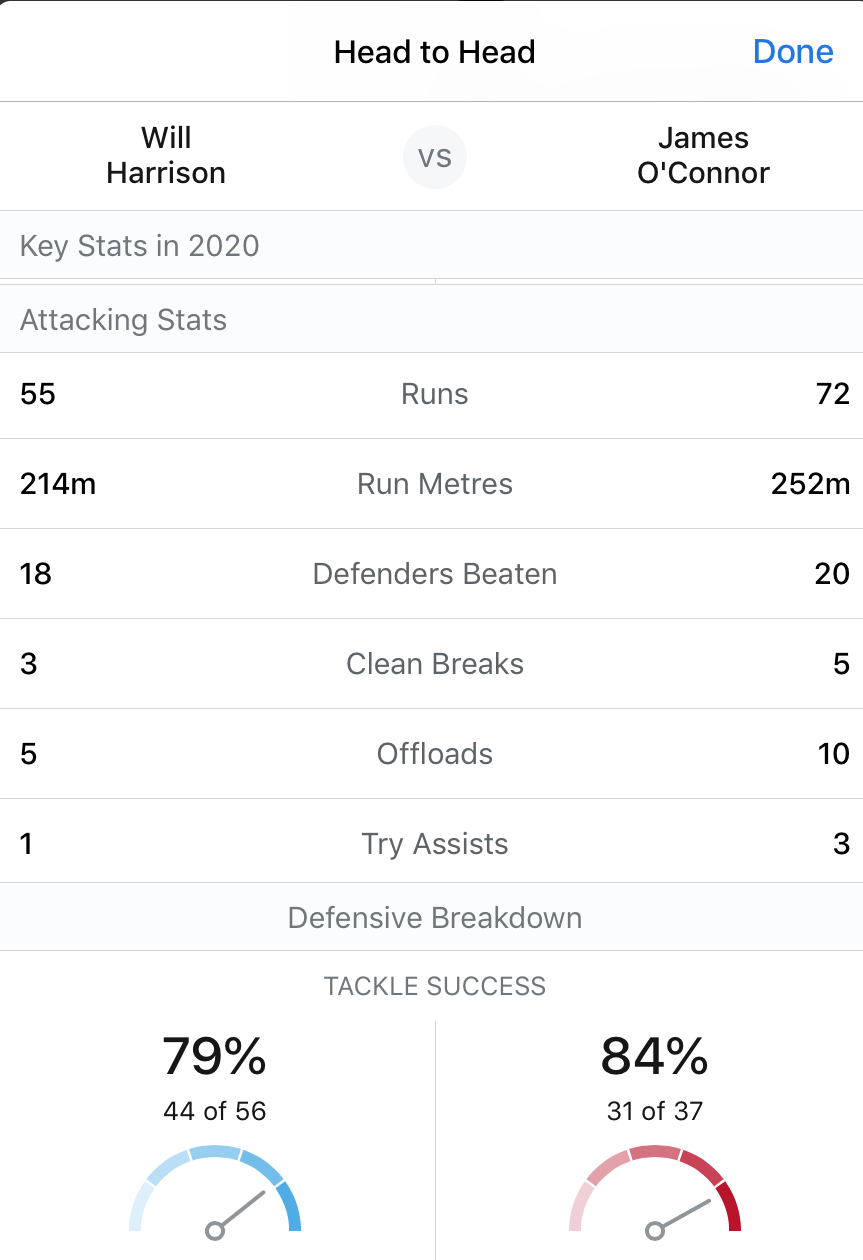Tap Will Harrison player name
This screenshot has width=863, height=1260.
click(x=166, y=155)
